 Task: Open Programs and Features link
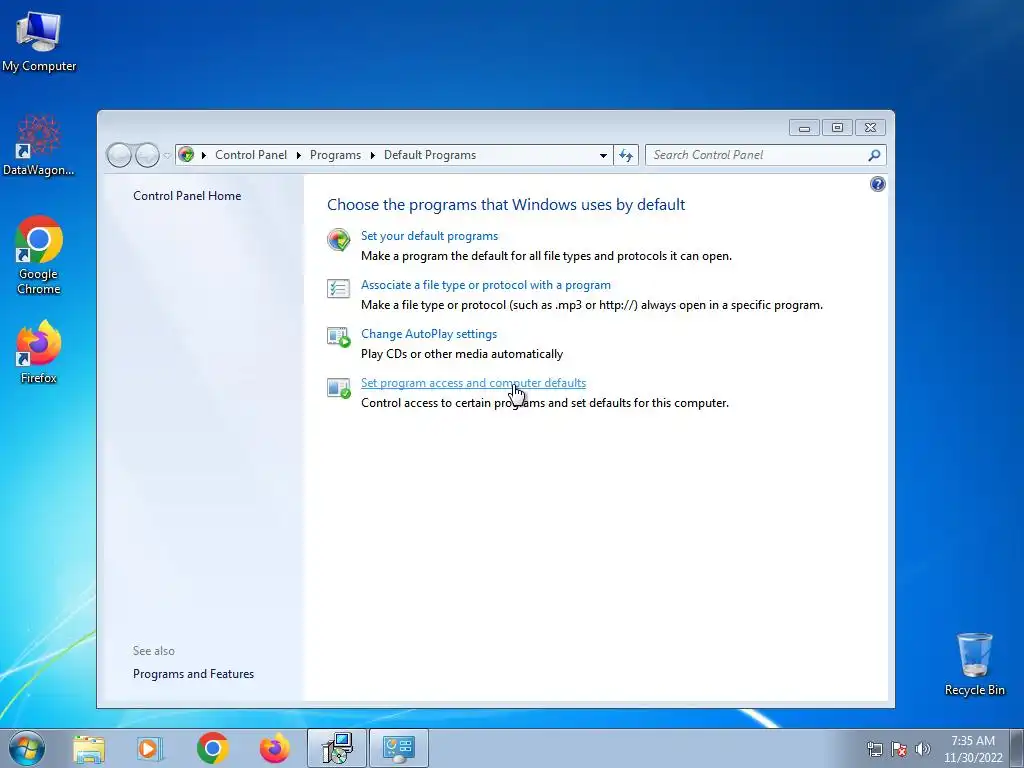click(x=193, y=674)
